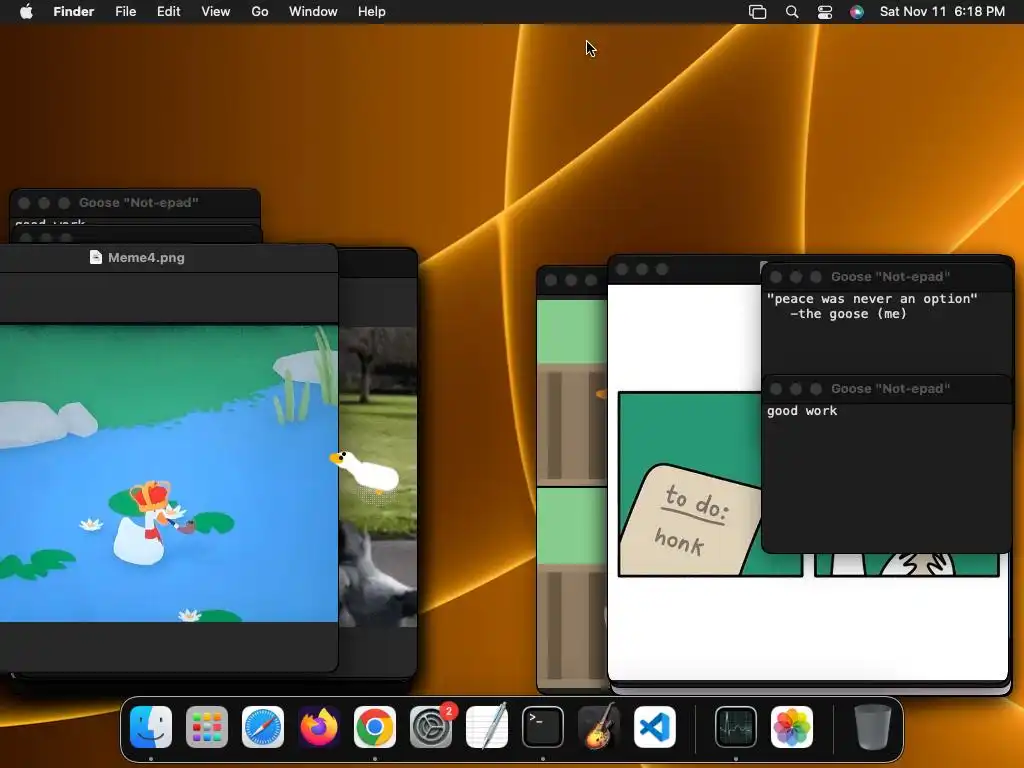Open the Finder menu in menu bar
Viewport: 1024px width, 768px height.
coord(74,12)
